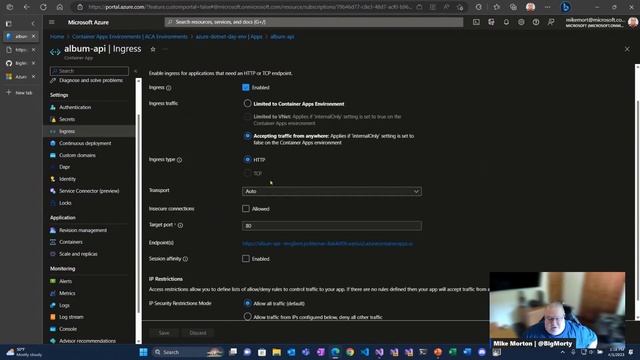
Task: Click the Identity key icon
Action: (x=53, y=179)
